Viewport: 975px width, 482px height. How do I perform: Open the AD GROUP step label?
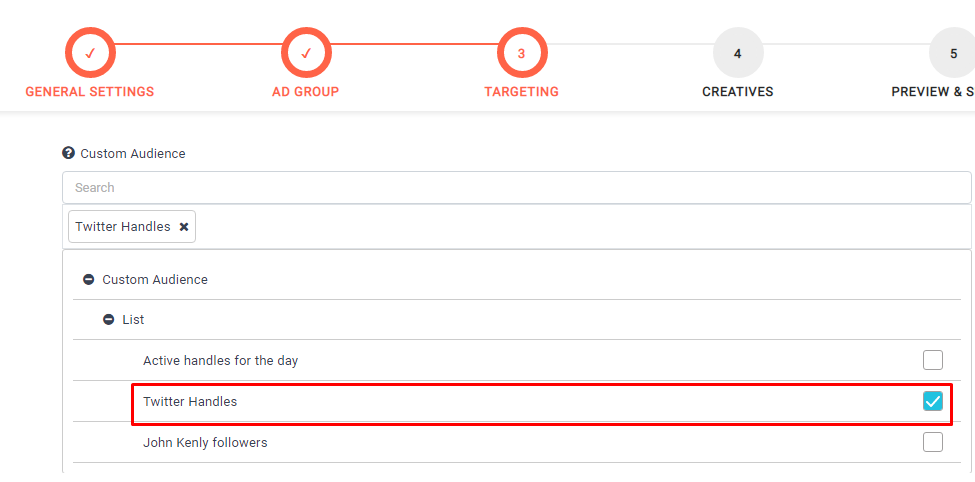306,92
